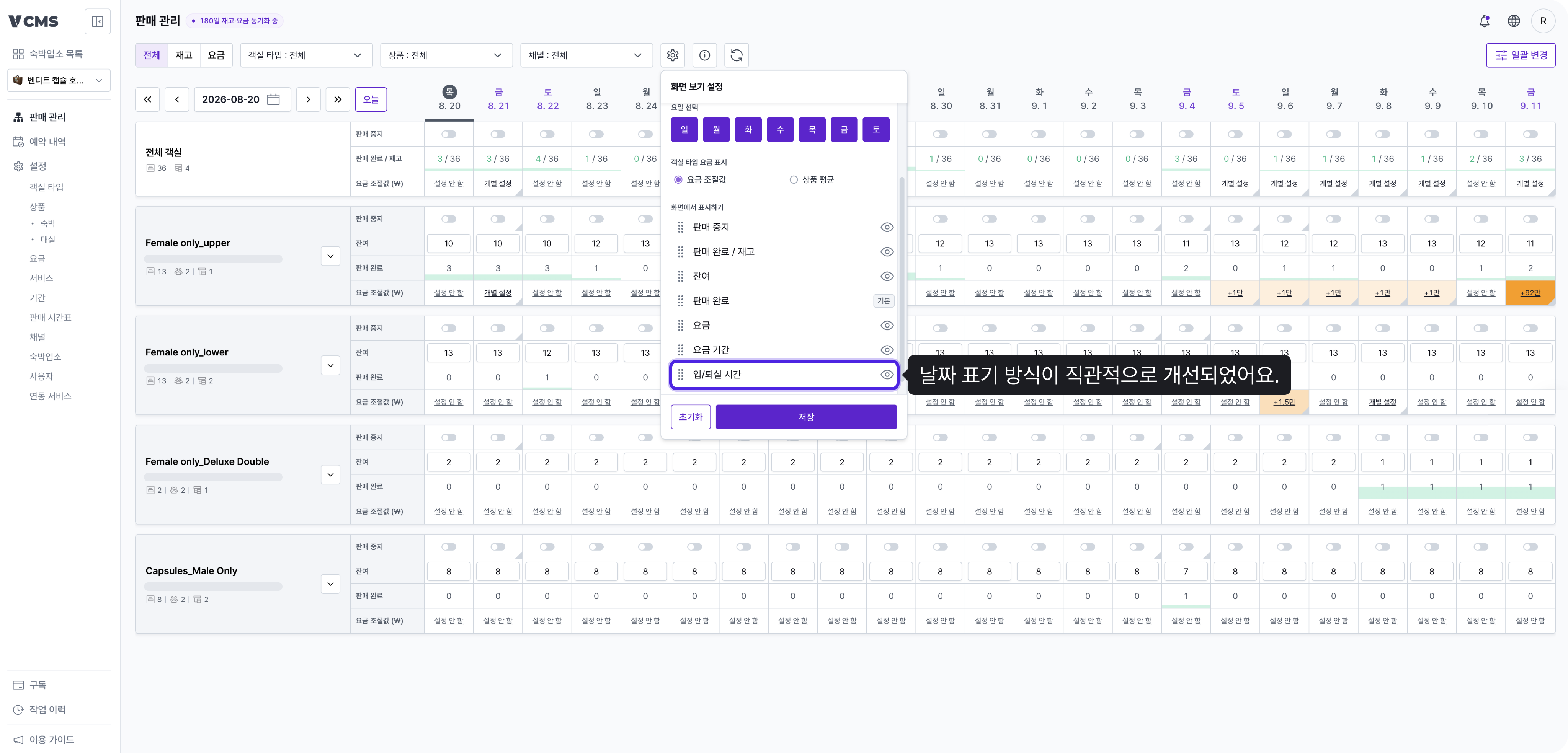Toggle visibility of the 잔여 row
Viewport: 1568px width, 753px height.
pos(887,276)
